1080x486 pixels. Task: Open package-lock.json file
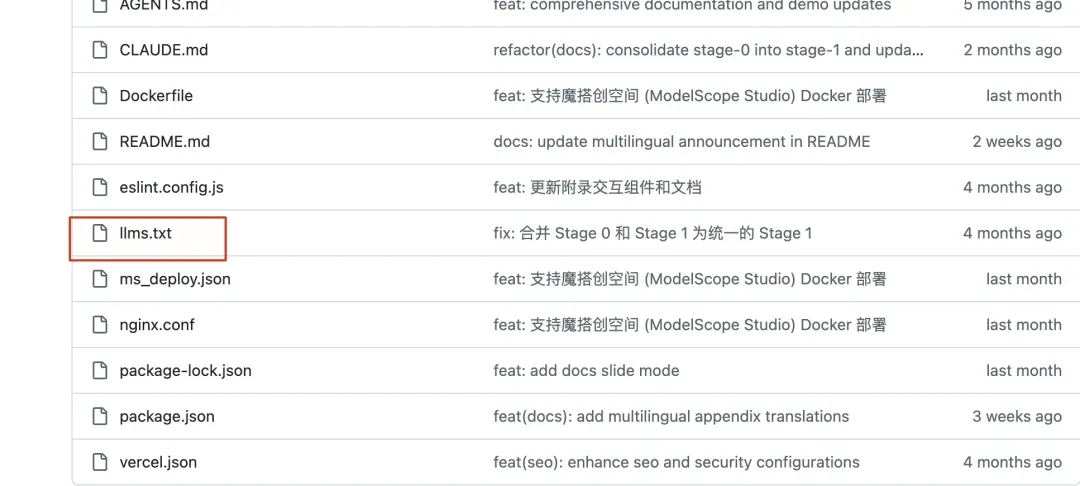pos(185,371)
